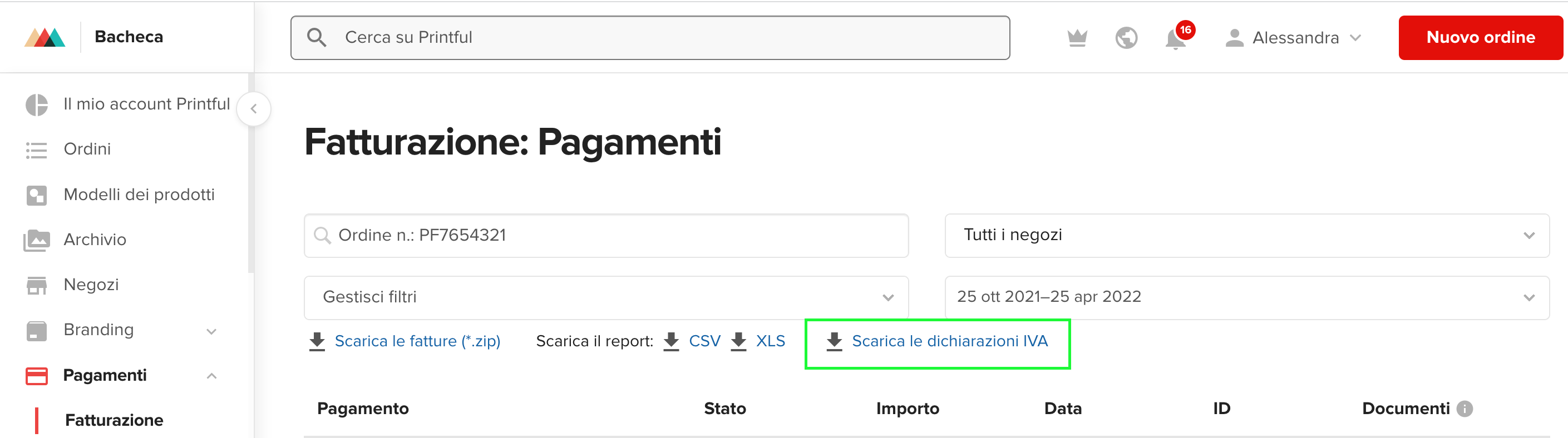
Task: Click the globe language icon
Action: pos(1126,38)
